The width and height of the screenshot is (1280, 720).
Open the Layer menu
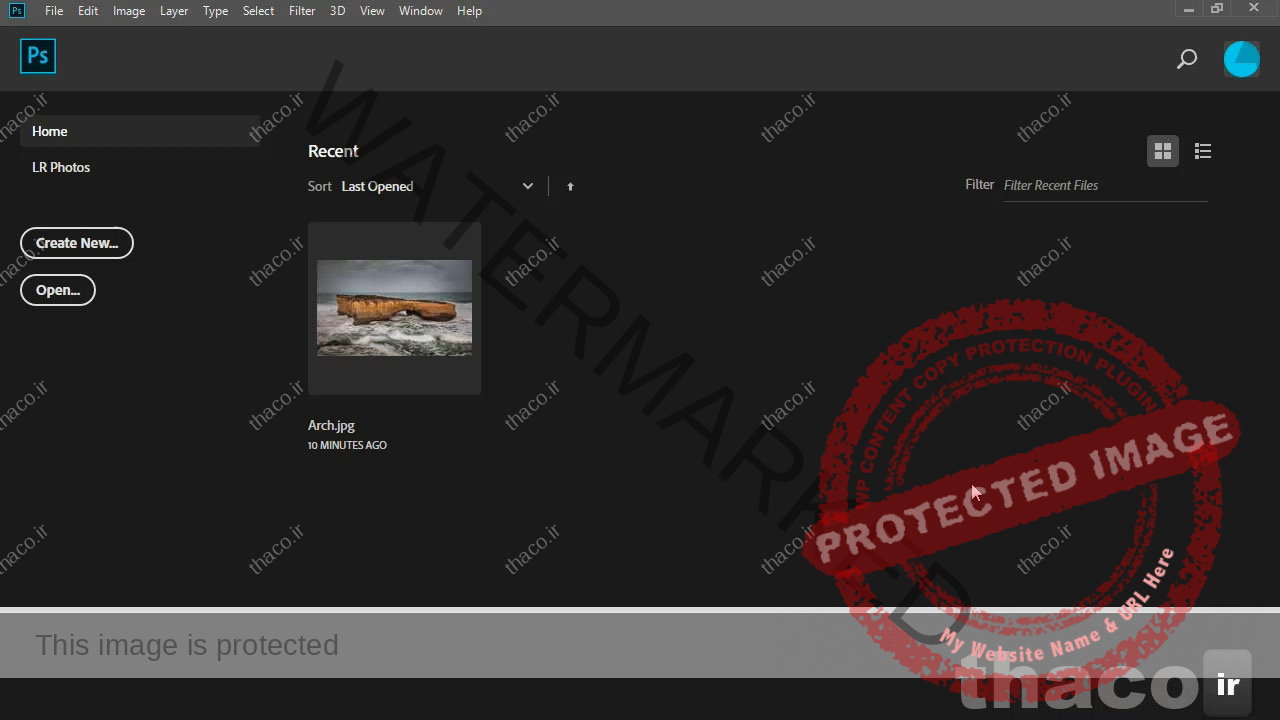[174, 11]
